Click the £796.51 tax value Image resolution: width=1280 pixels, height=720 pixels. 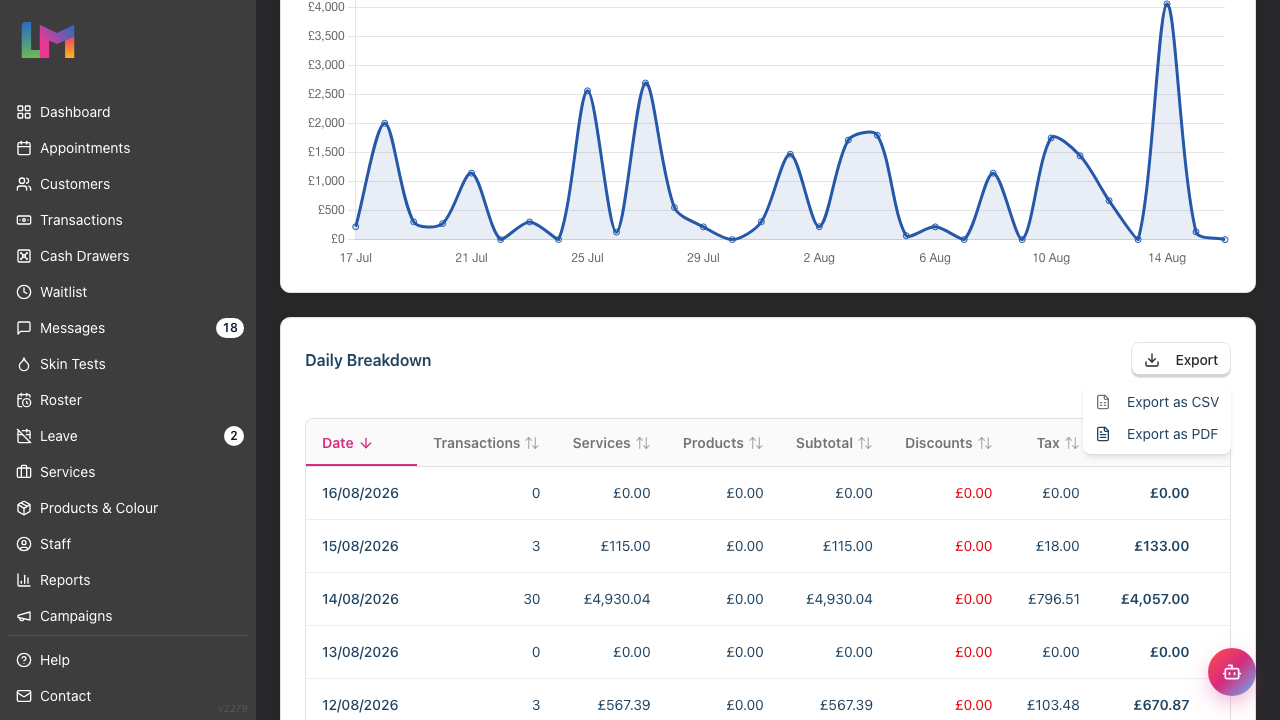[1054, 599]
